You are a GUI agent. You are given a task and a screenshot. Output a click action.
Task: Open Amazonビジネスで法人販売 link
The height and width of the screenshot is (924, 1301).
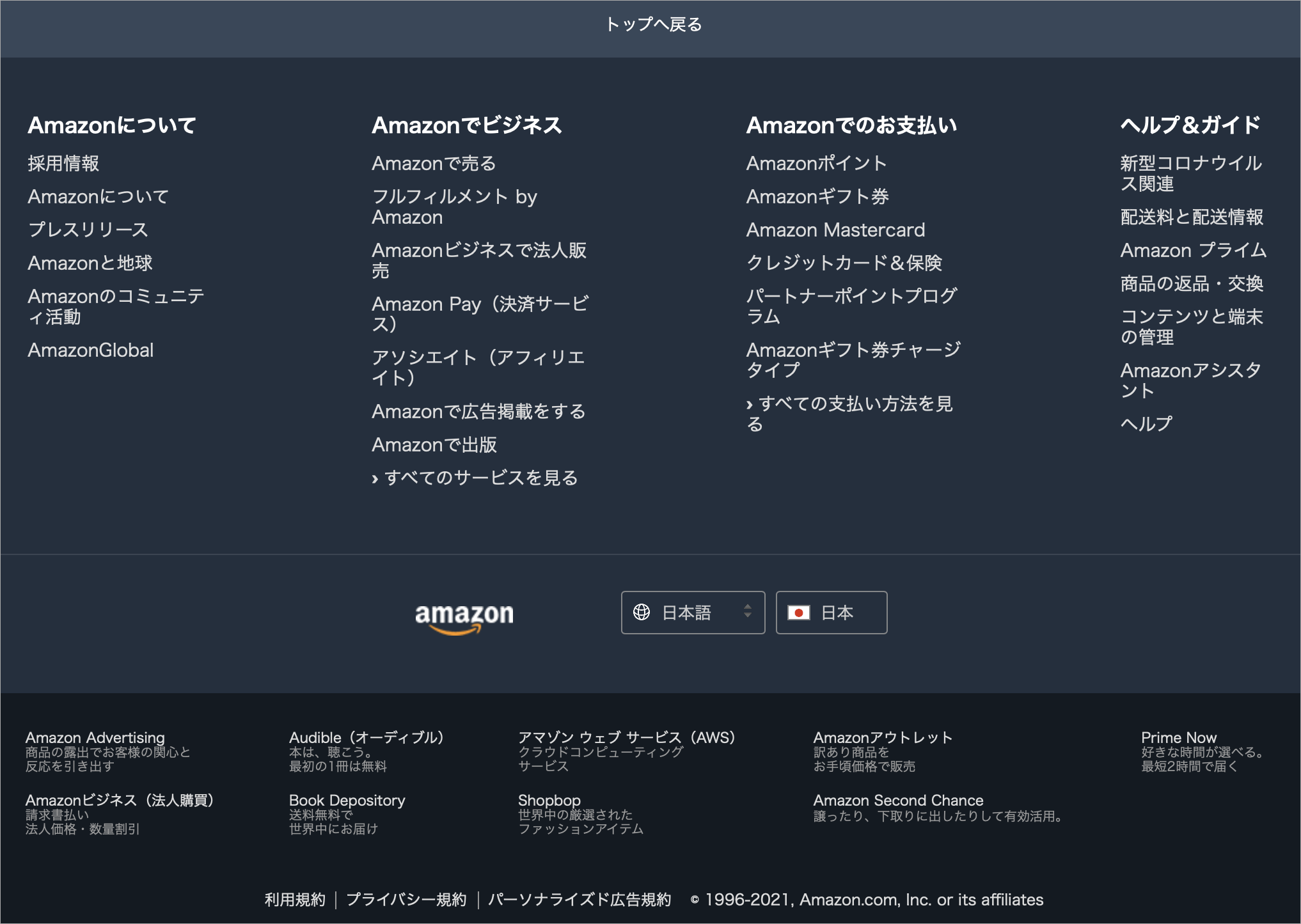[x=480, y=261]
